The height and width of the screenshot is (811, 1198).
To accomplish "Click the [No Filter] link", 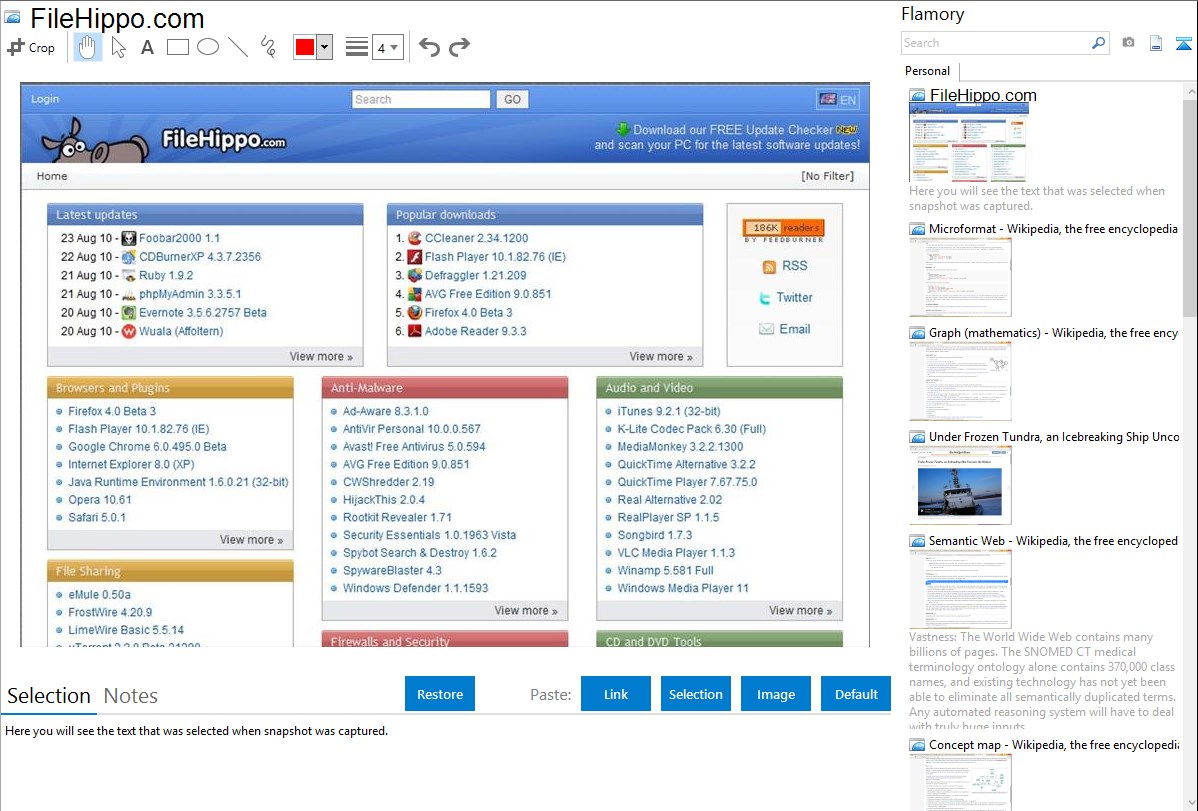I will (x=827, y=176).
